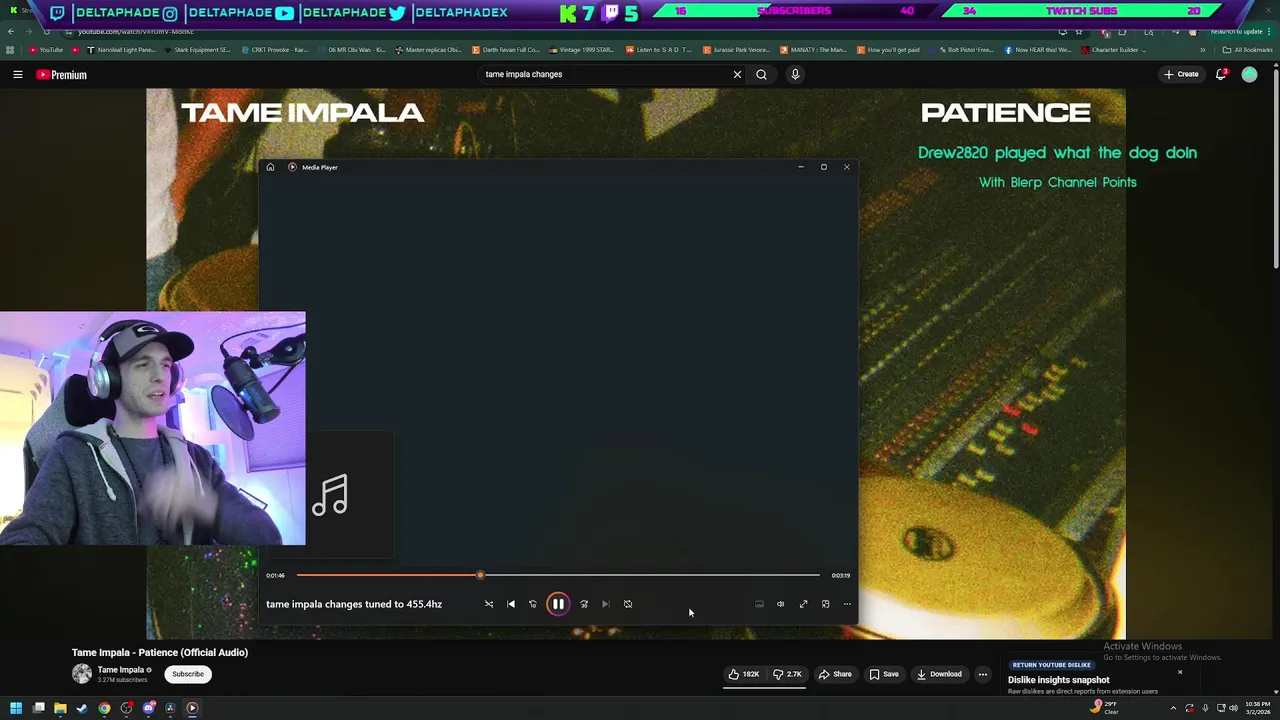Open Google Chrome from the taskbar

(104, 708)
